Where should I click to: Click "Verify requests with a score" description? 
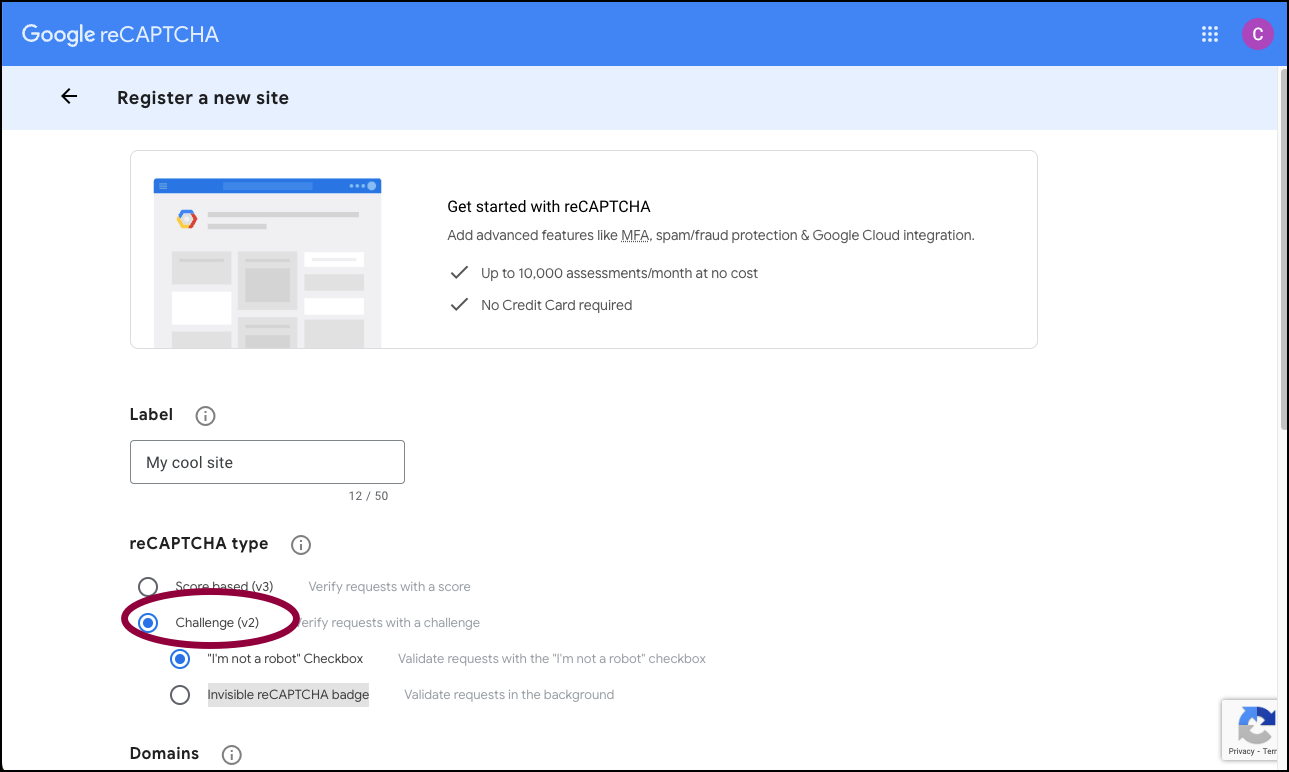point(389,587)
